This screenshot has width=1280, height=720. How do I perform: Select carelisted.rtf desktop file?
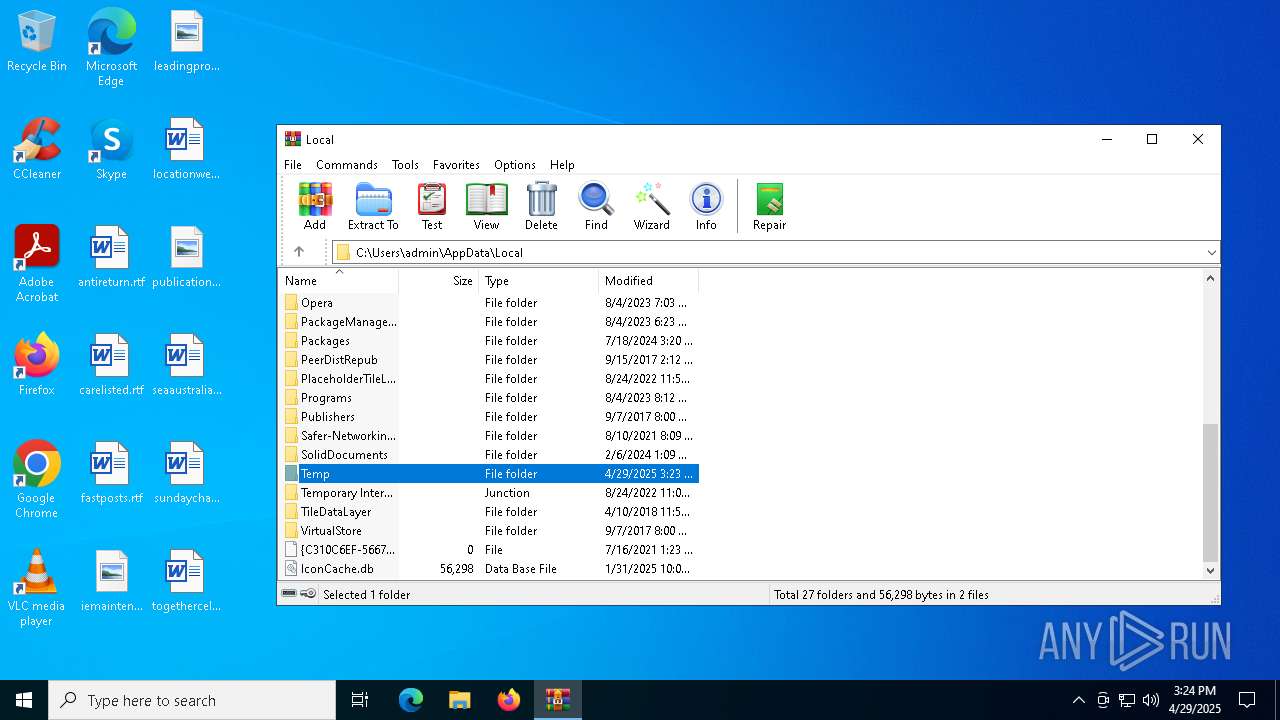pos(111,366)
